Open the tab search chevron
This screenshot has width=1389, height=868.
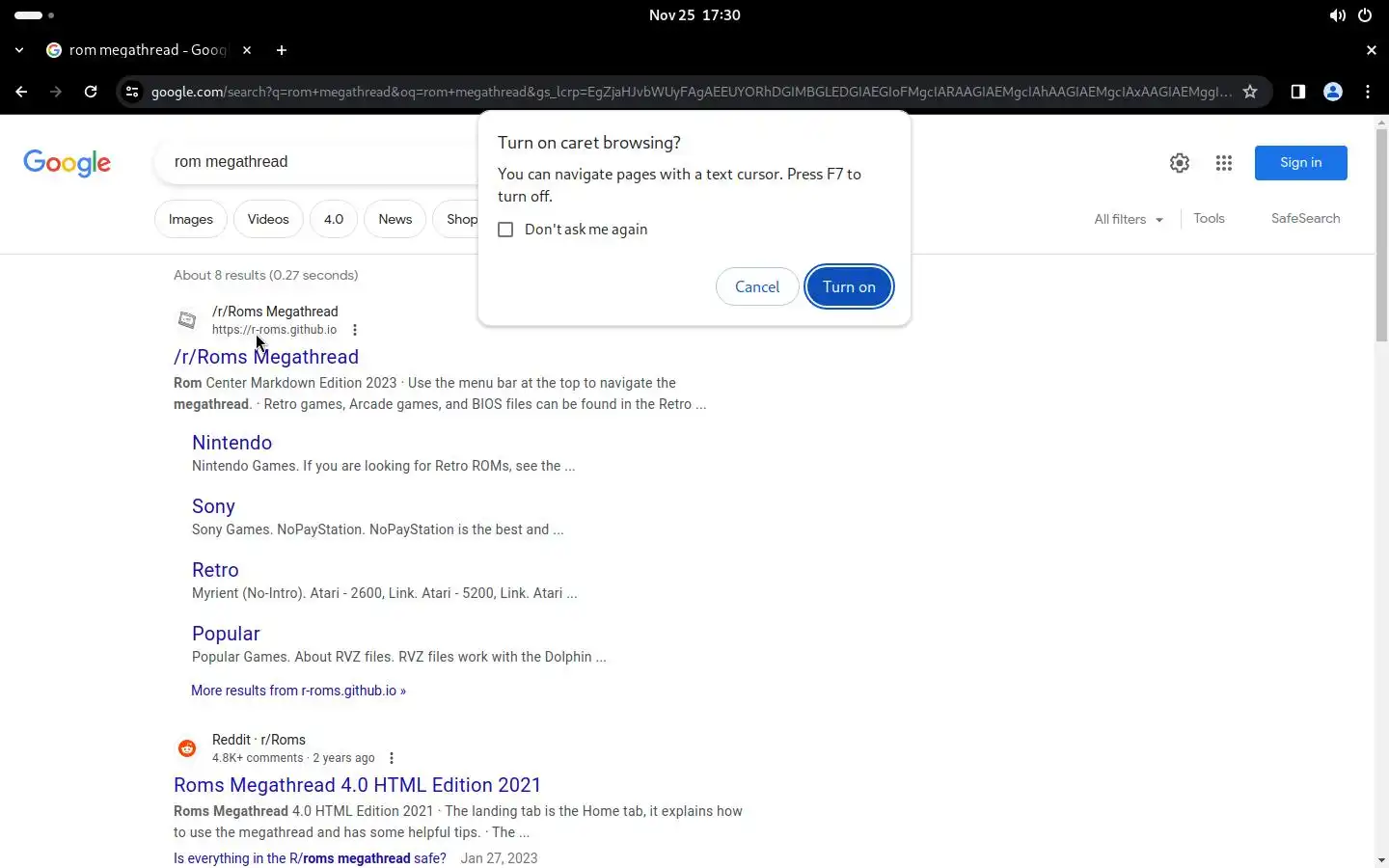click(x=19, y=50)
